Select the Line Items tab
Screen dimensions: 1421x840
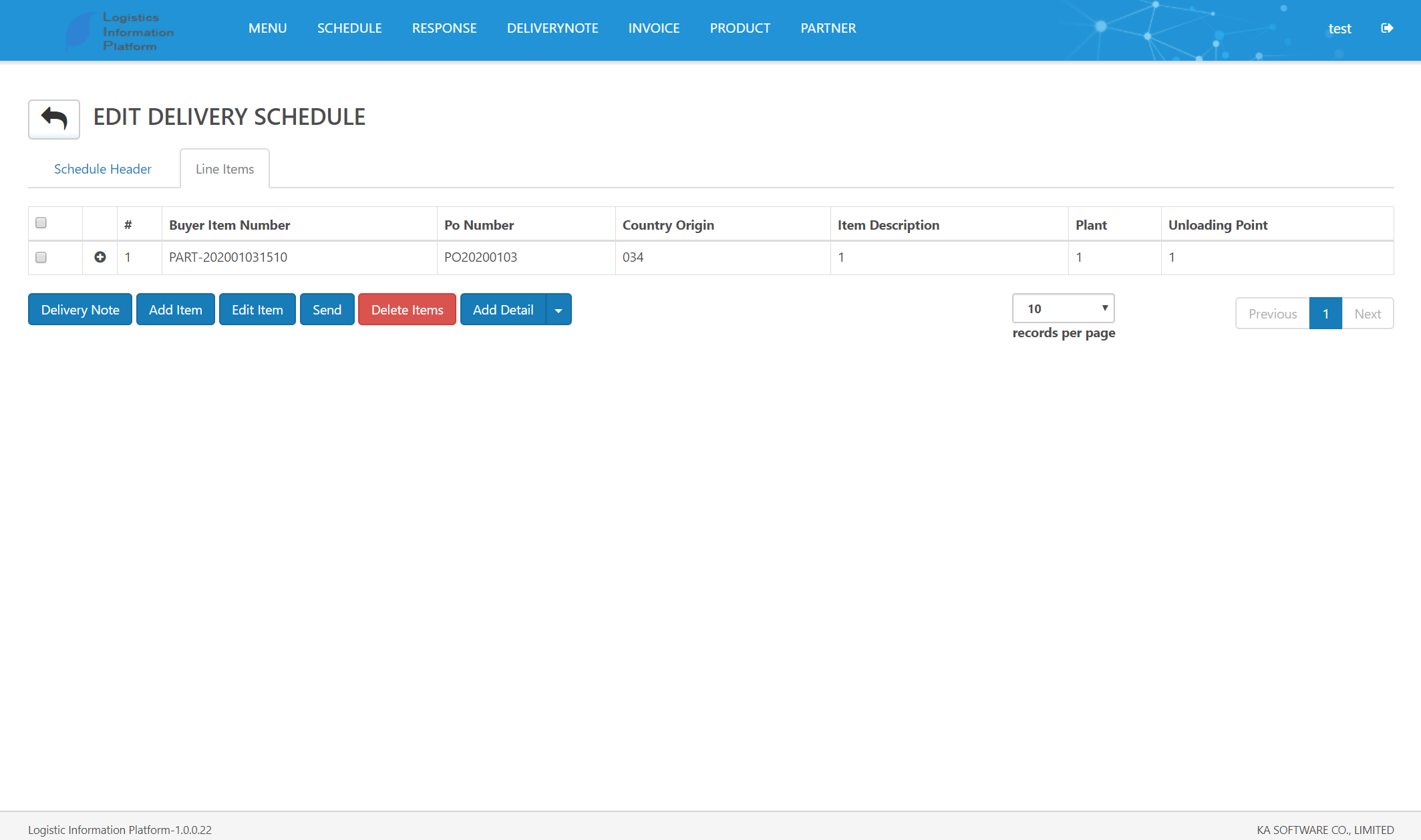click(x=224, y=169)
